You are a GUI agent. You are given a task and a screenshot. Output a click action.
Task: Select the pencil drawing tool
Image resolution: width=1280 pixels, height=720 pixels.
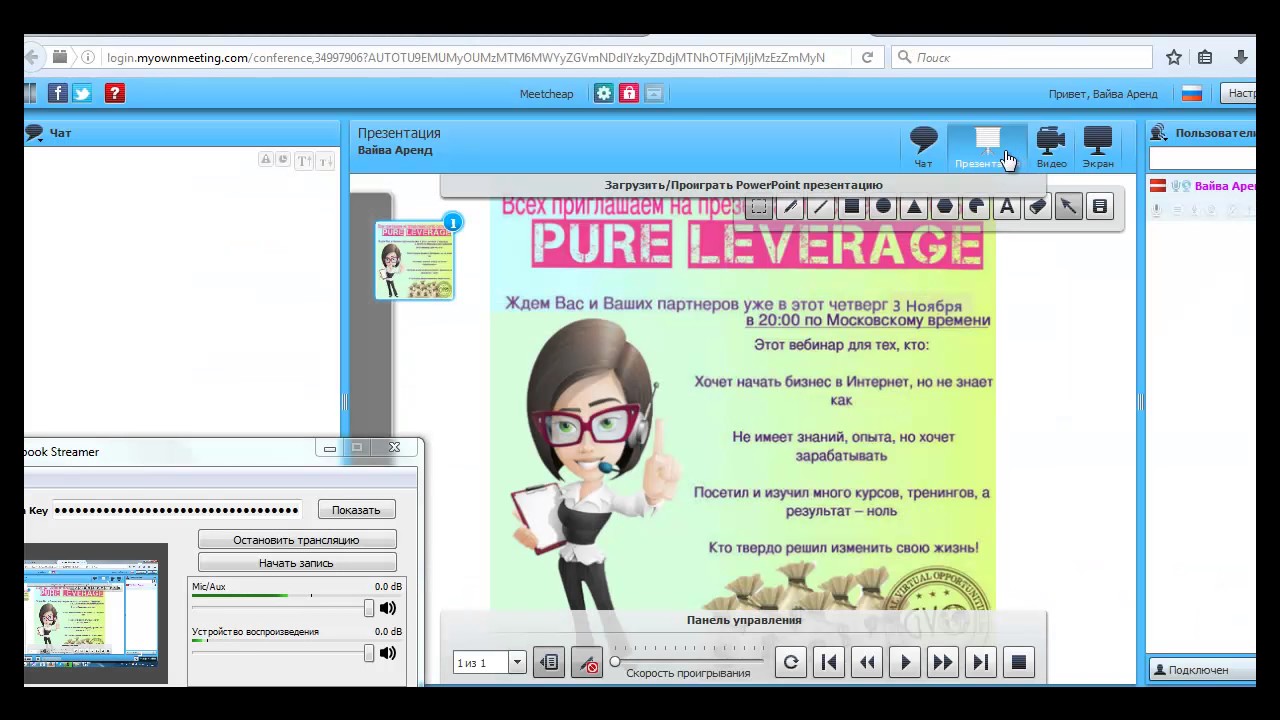point(790,207)
